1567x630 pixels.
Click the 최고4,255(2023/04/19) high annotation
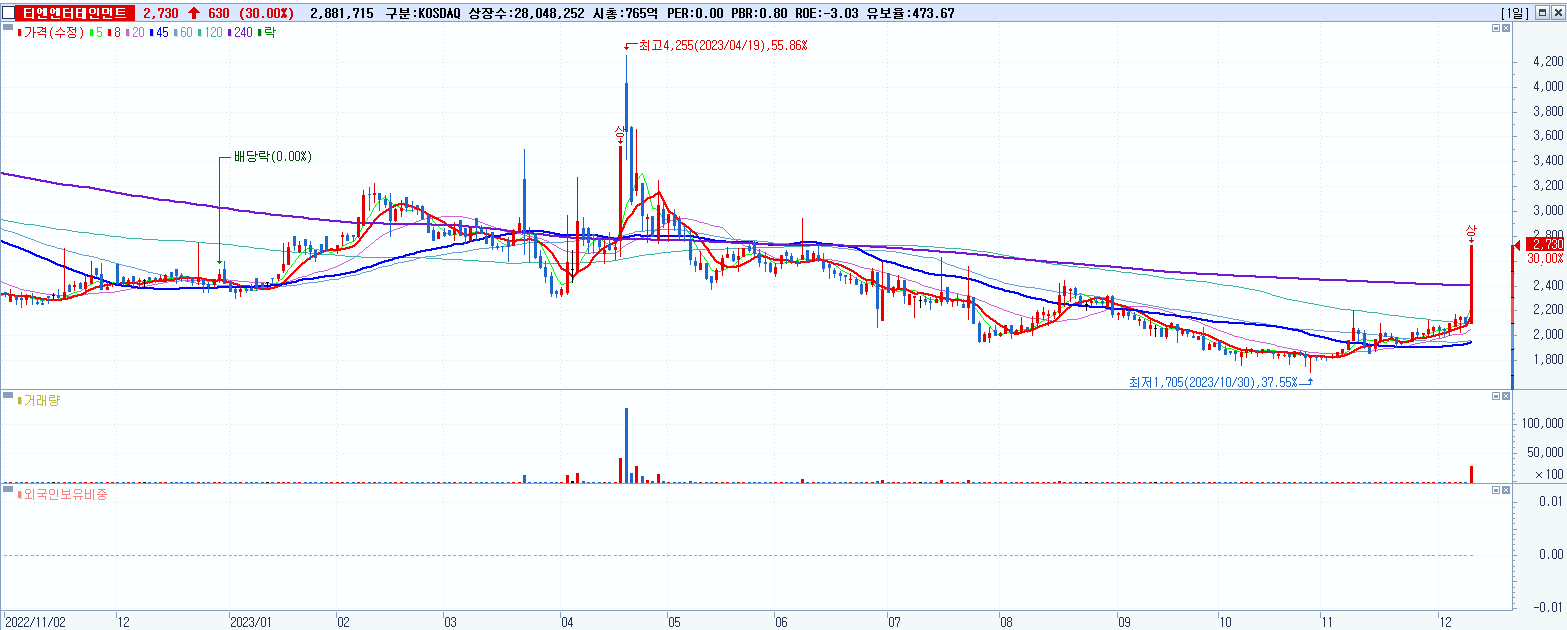(722, 46)
